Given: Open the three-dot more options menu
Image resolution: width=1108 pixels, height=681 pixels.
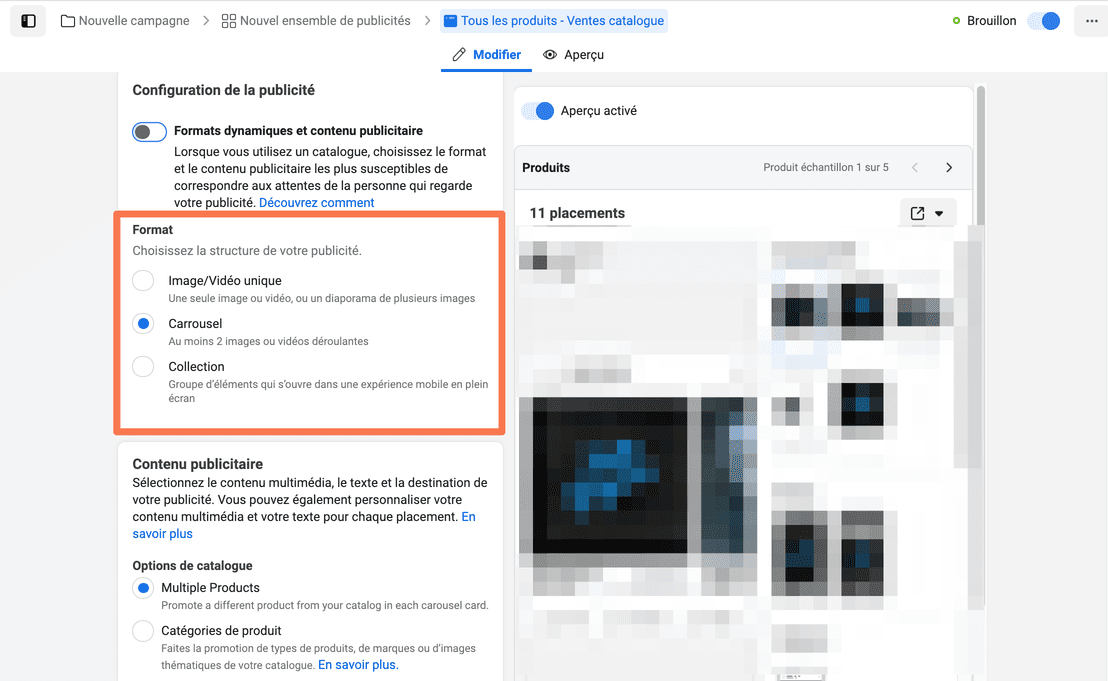Looking at the screenshot, I should point(1091,21).
